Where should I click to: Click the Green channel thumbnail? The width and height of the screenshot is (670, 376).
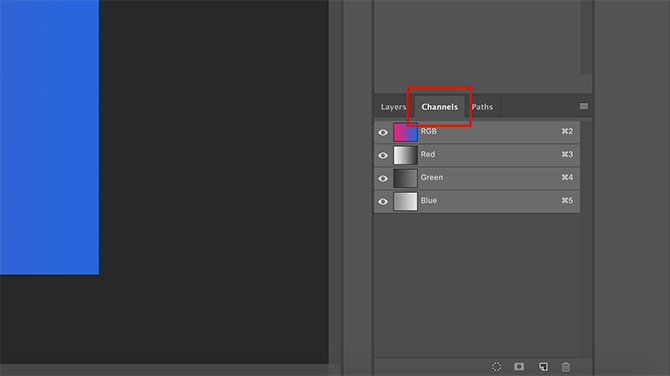click(x=405, y=179)
